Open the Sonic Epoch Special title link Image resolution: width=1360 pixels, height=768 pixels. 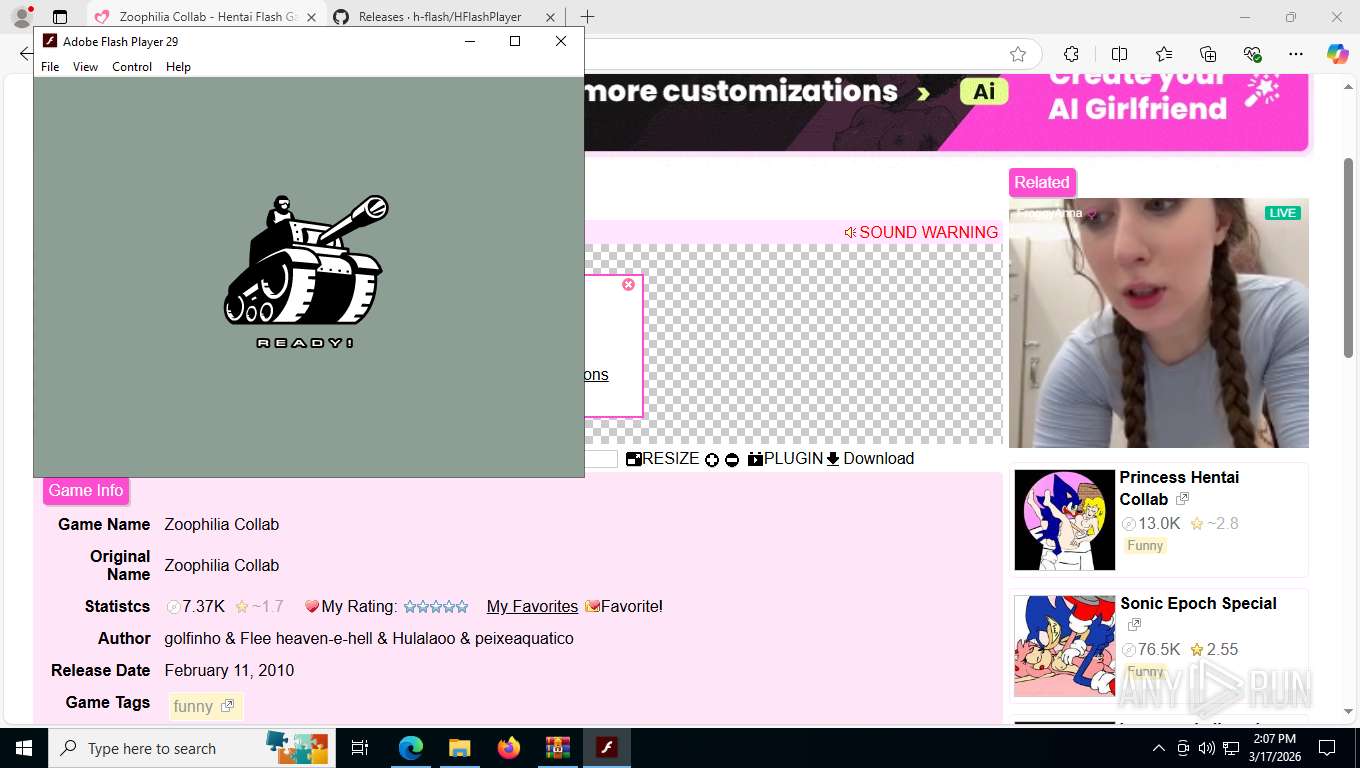(x=1198, y=604)
